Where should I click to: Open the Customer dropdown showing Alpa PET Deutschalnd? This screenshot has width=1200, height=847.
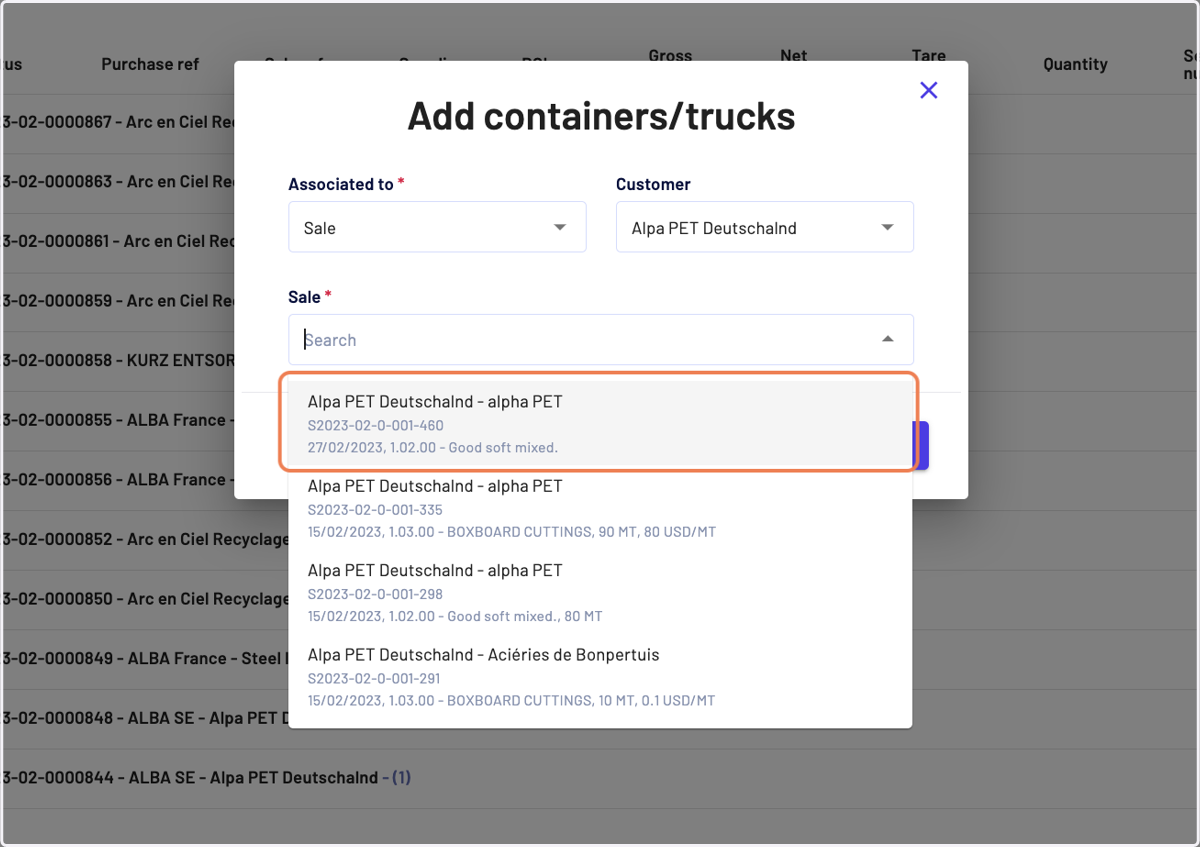tap(764, 227)
